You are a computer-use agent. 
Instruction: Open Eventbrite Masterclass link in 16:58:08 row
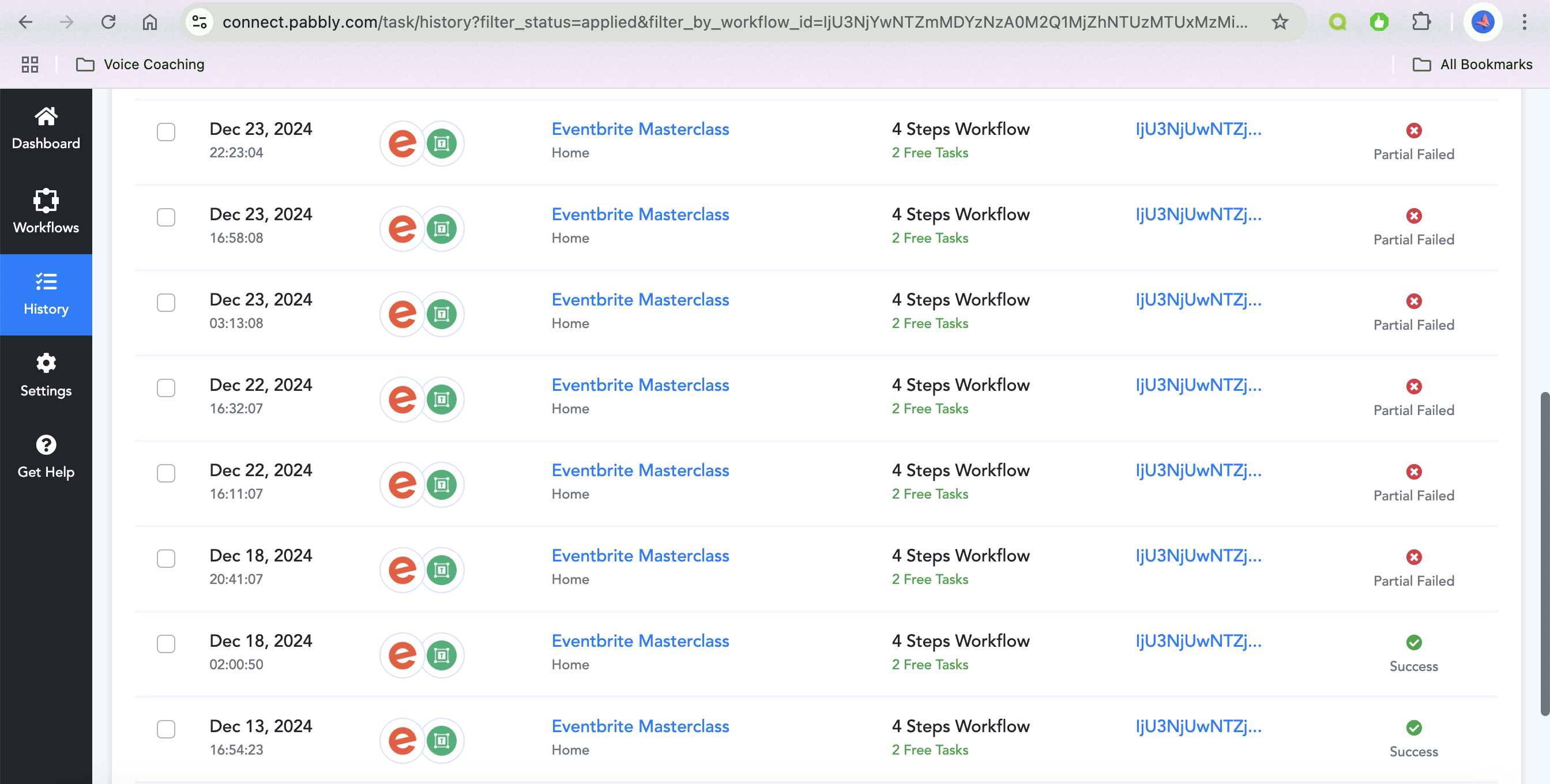640,214
